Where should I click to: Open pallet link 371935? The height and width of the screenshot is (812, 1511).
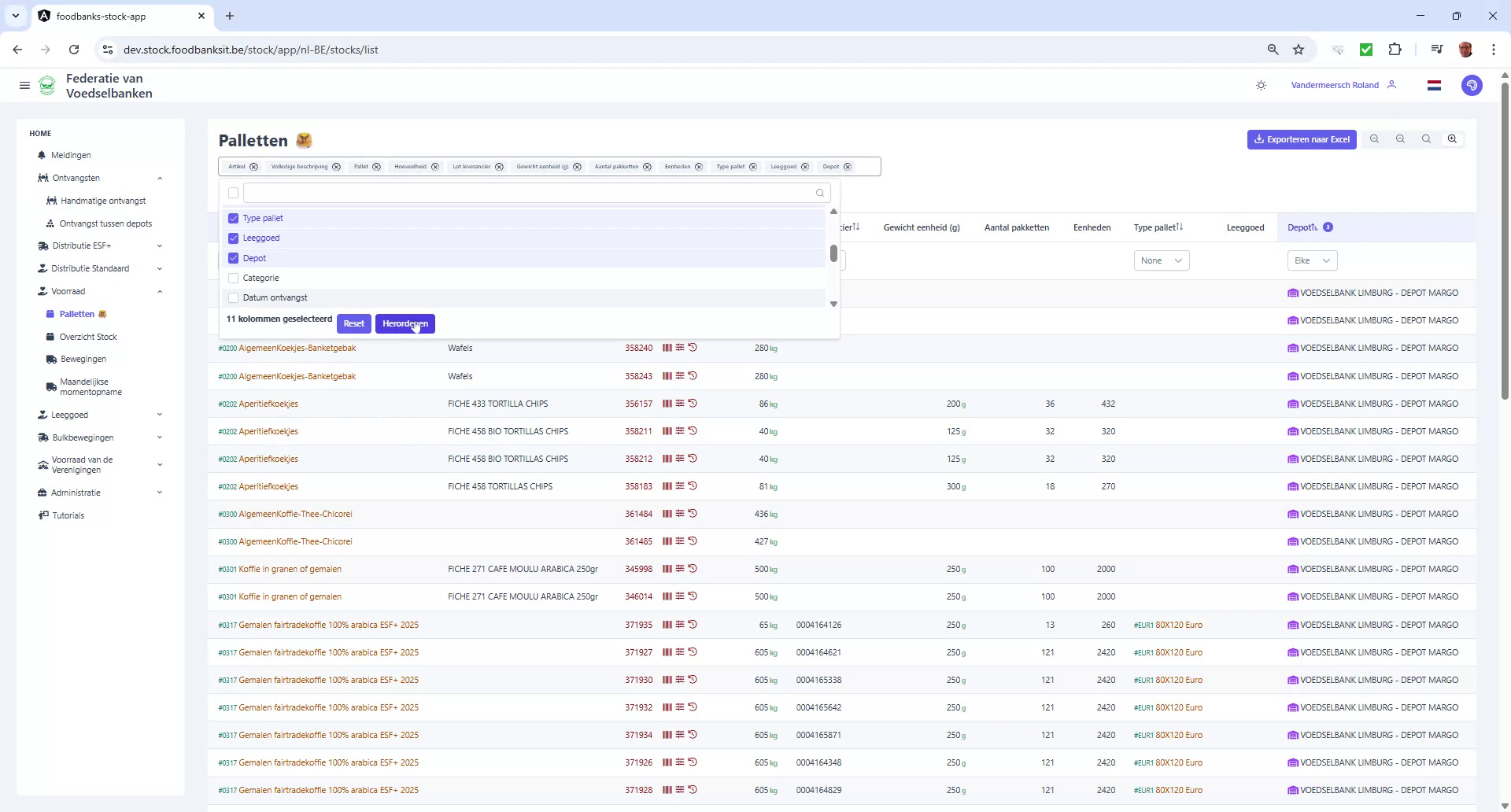637,624
